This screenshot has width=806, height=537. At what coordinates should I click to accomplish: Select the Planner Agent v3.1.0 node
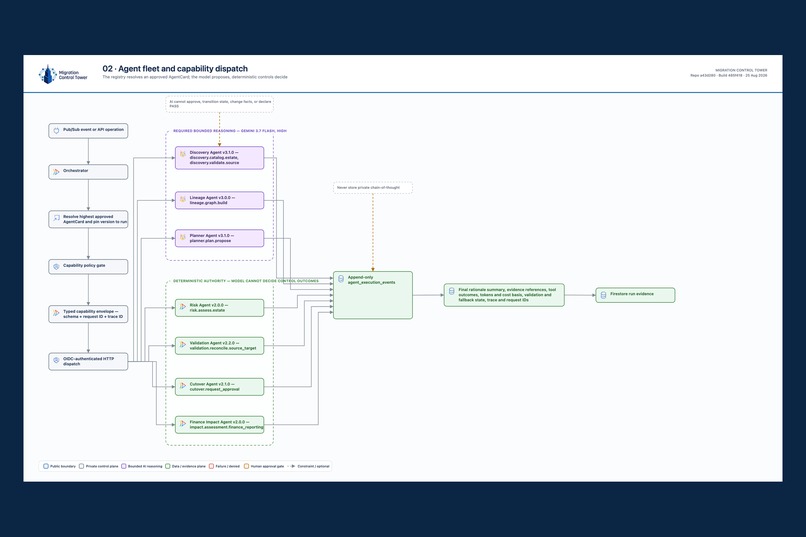pos(219,238)
